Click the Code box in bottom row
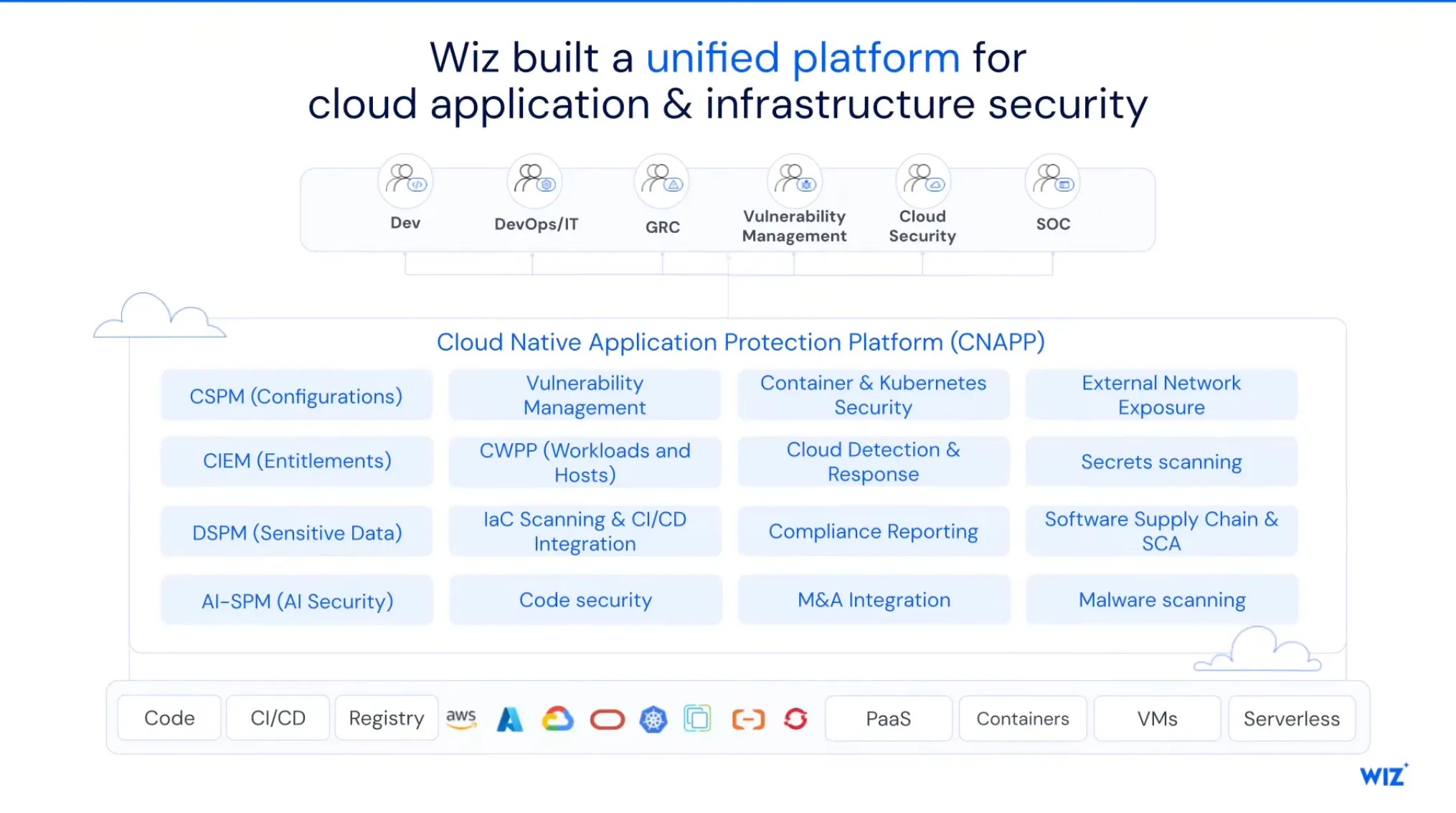Image resolution: width=1456 pixels, height=813 pixels. pos(169,718)
